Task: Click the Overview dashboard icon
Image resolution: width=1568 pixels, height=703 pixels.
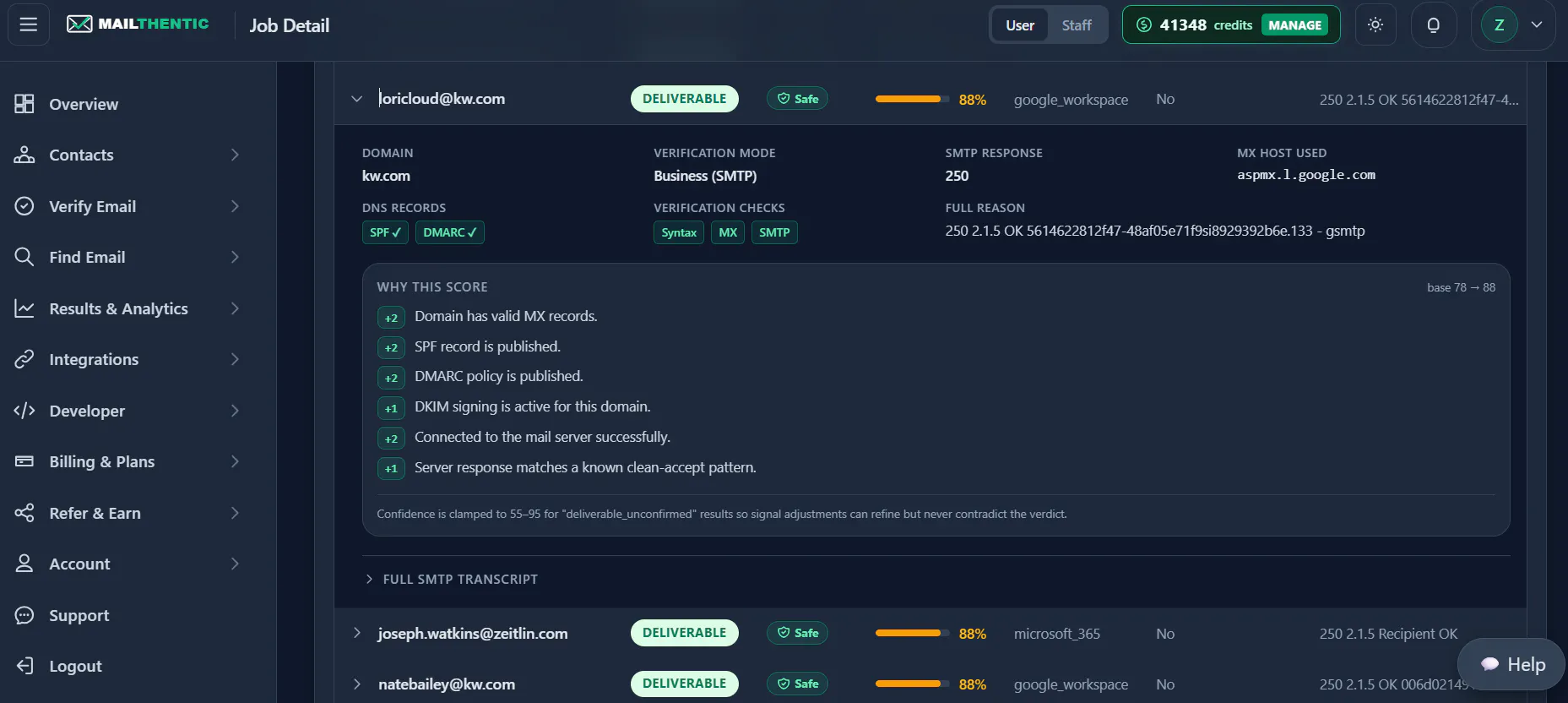Action: pos(24,104)
